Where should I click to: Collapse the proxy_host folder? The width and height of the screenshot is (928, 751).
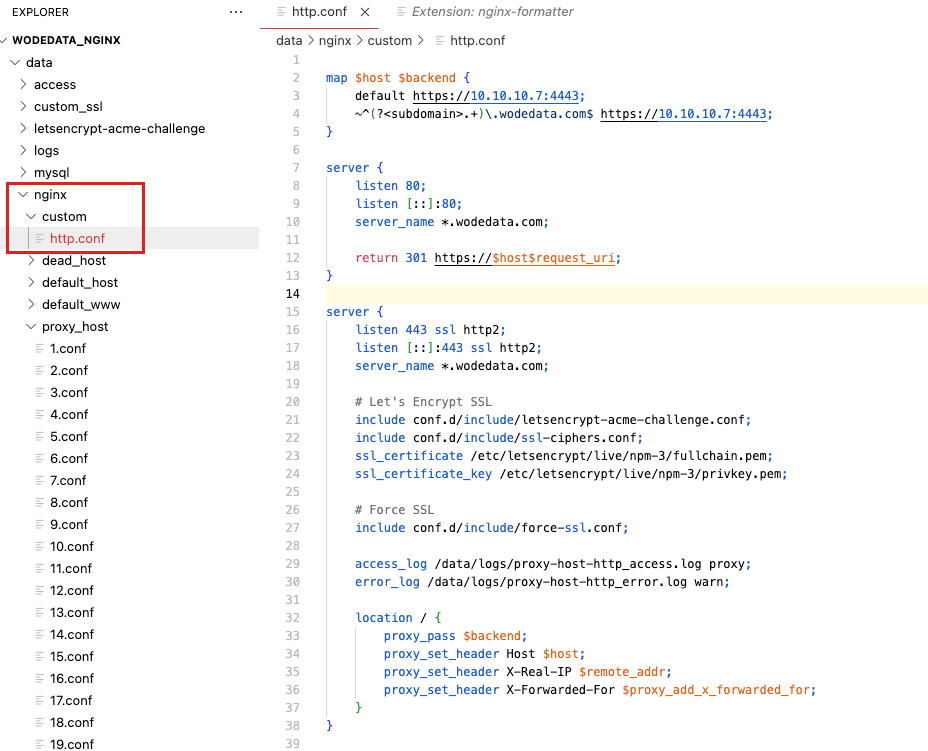coord(32,327)
